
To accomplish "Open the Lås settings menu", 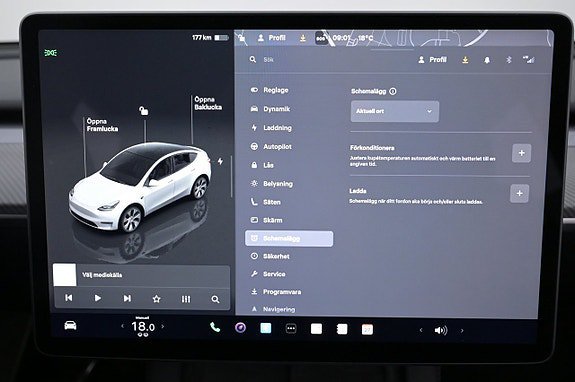I will pyautogui.click(x=262, y=165).
